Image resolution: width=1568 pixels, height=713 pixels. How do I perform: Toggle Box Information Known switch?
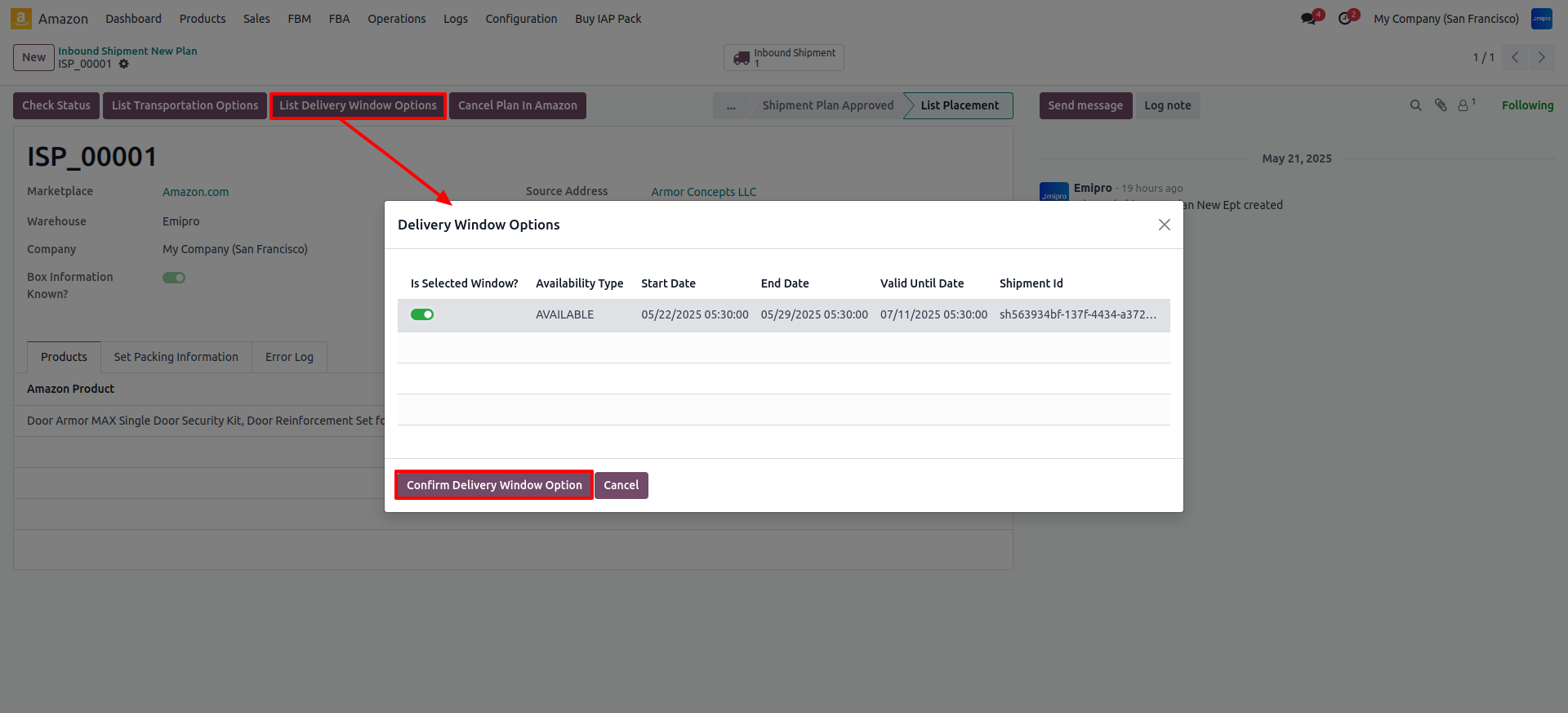[x=174, y=278]
